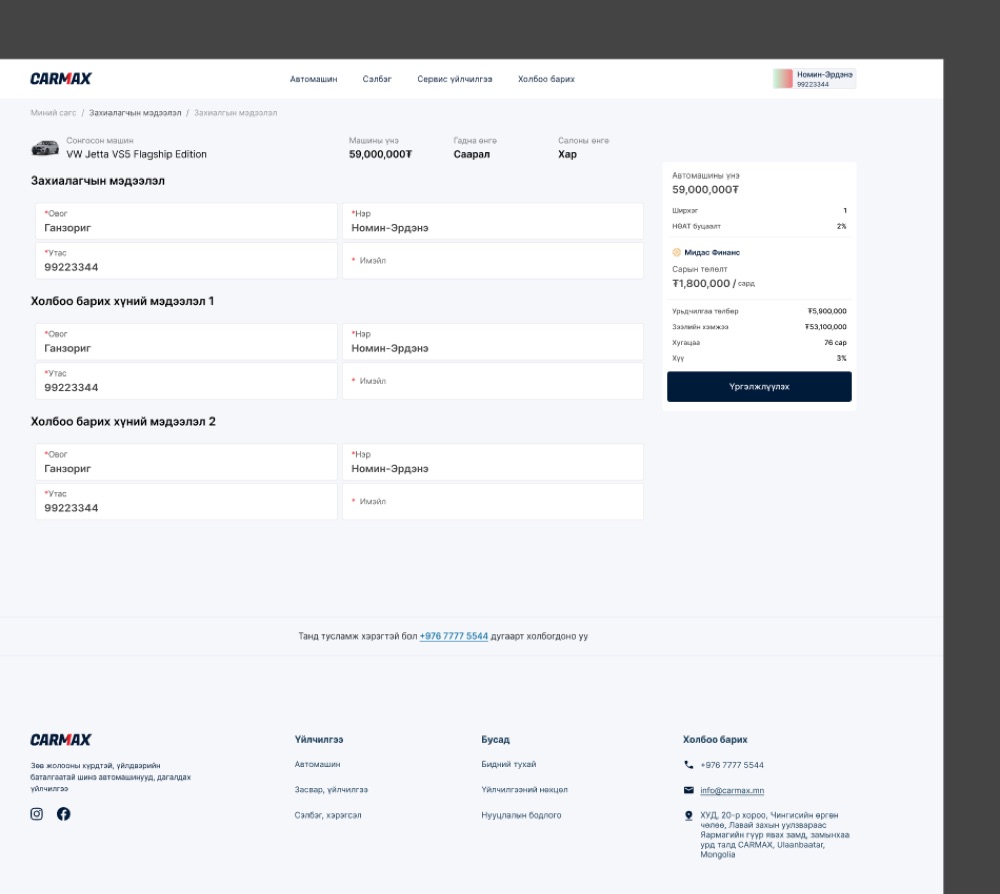Viewport: 1000px width, 894px height.
Task: Click the CARMAX logo in the footer
Action: 61,740
